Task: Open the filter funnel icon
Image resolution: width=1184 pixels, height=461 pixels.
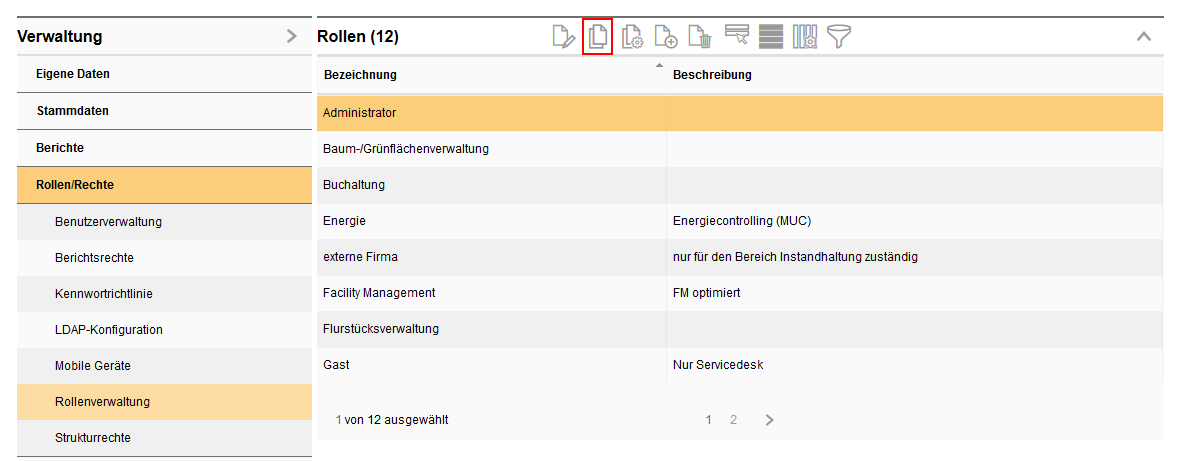Action: (838, 37)
